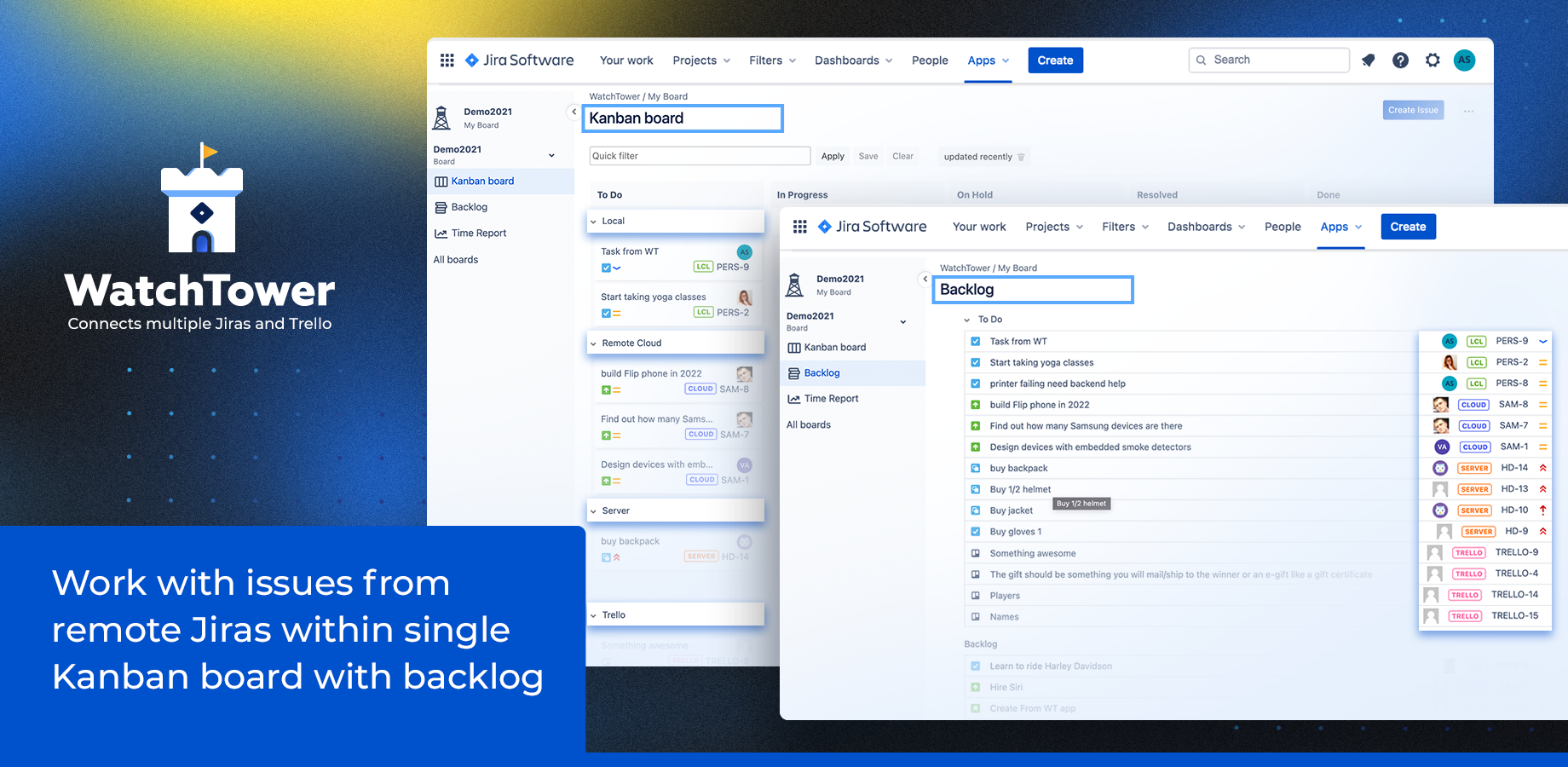Click the SERVER badge on HD-14 backlog row
This screenshot has height=767, width=1568.
pos(1474,468)
